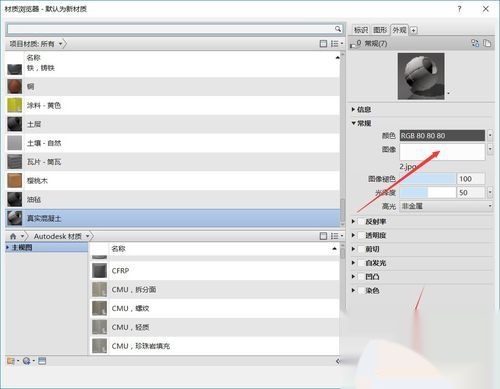
Task: Select the CMU，珍珠岩填充 thumbnail
Action: [x=99, y=346]
